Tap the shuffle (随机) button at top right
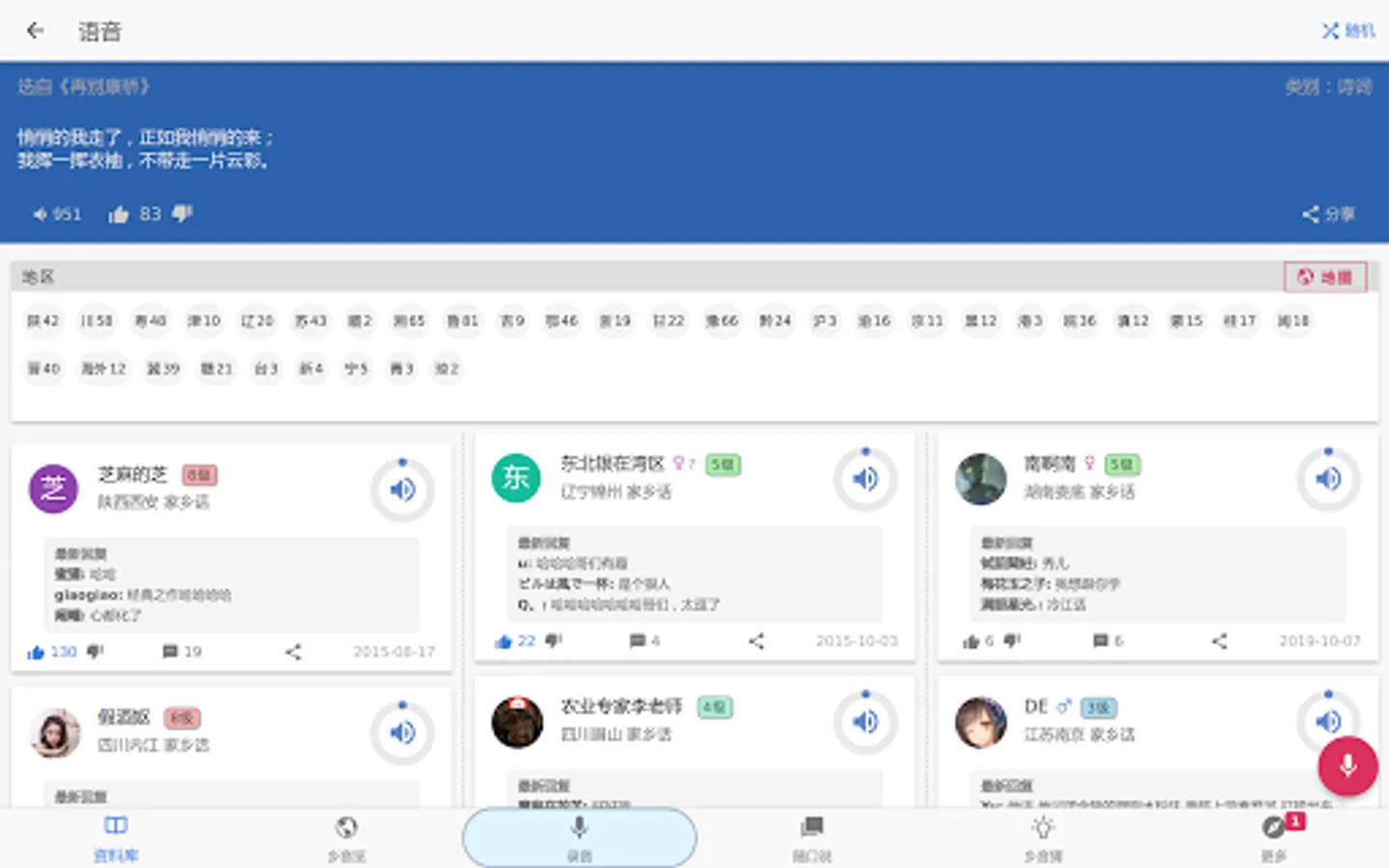 (1348, 31)
